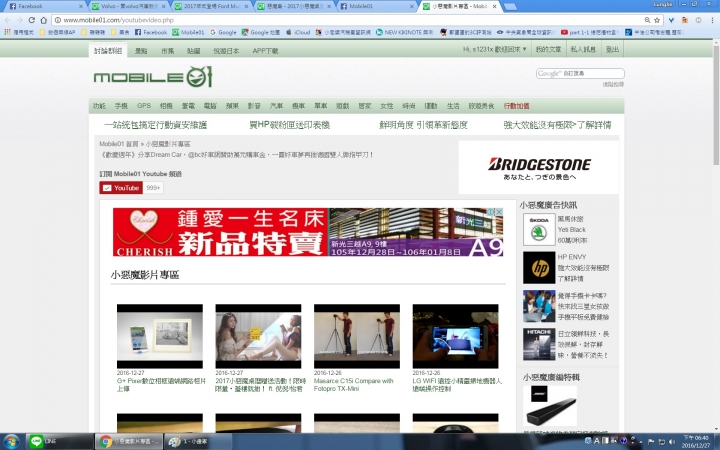Click the Mobile01 首頁 breadcrumb link
The width and height of the screenshot is (720, 450).
[x=118, y=144]
